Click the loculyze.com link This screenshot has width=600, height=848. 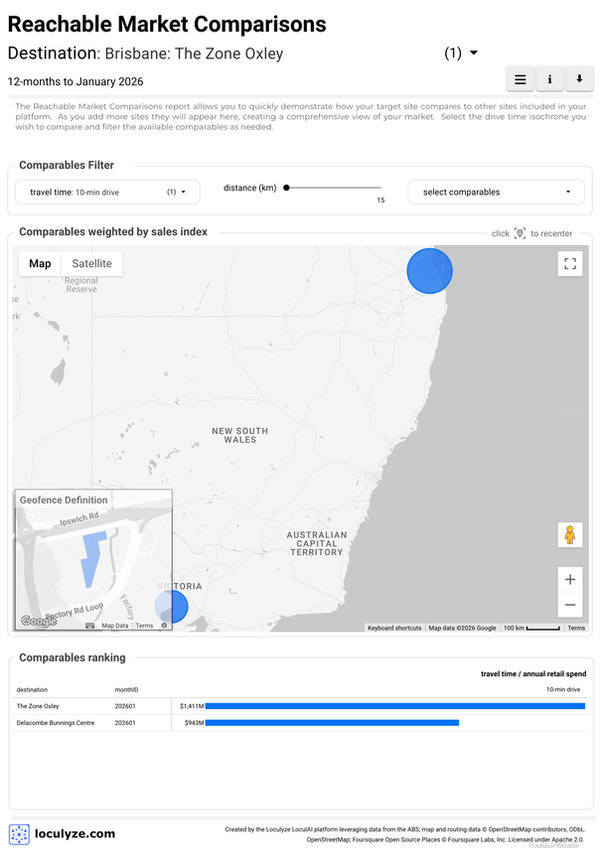[x=75, y=833]
